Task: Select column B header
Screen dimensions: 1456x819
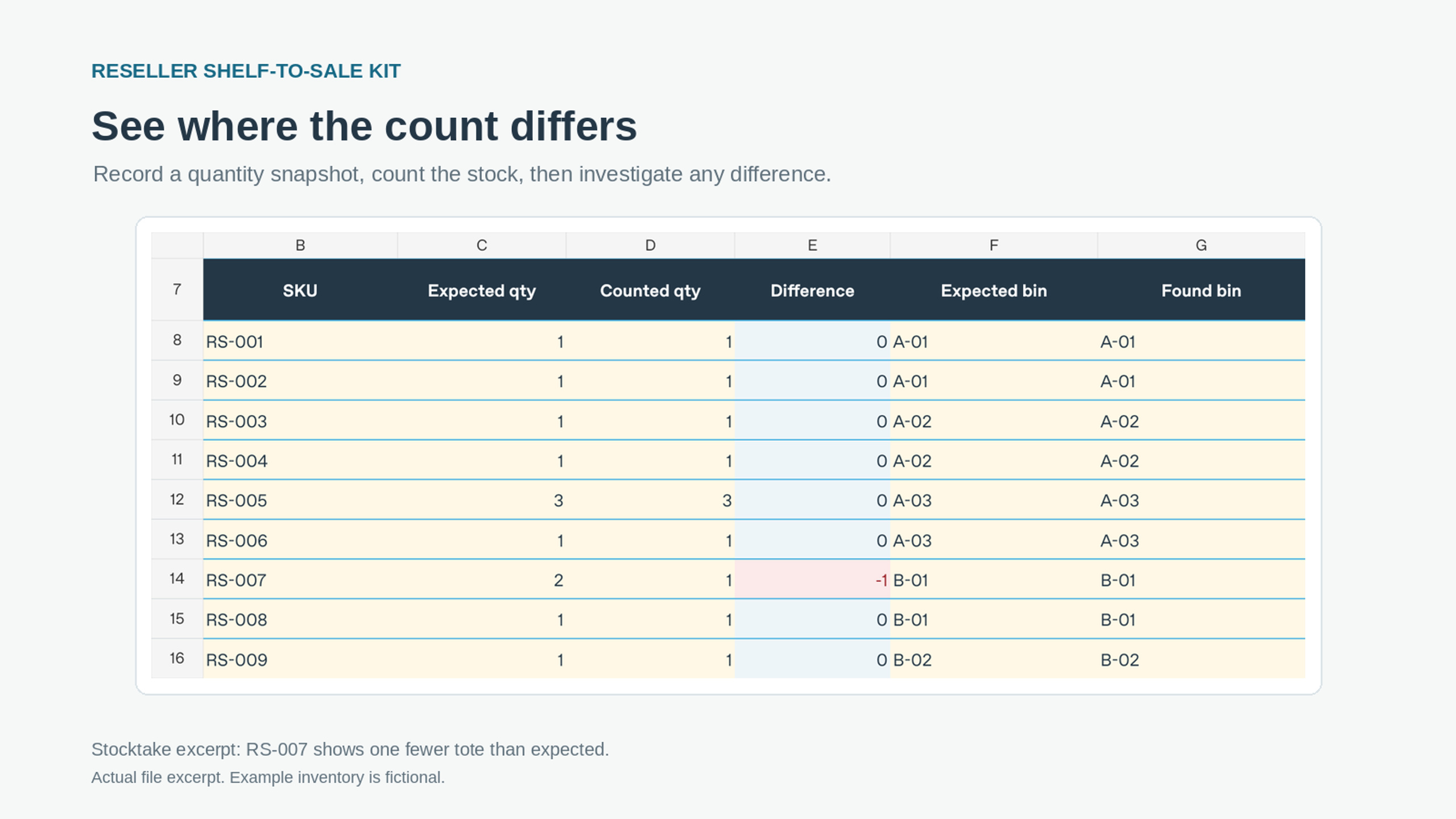Action: tap(300, 245)
